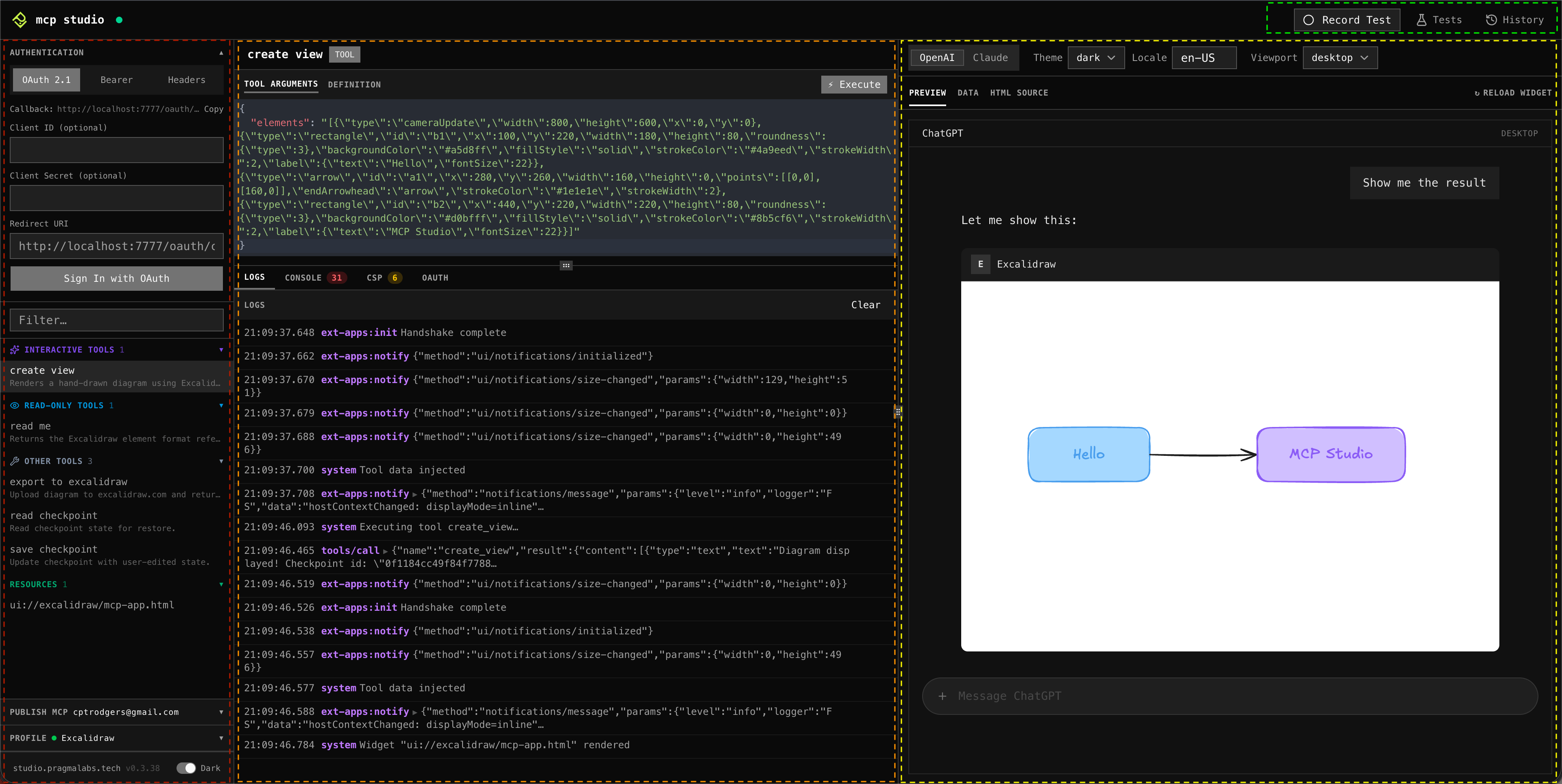The width and height of the screenshot is (1562, 784).
Task: Select OAuth 2.1 authentication mode
Action: [x=47, y=80]
